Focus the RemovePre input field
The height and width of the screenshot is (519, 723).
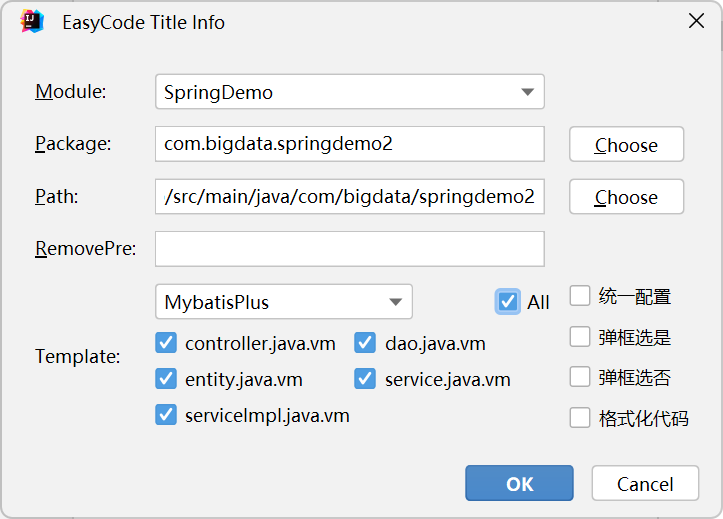pyautogui.click(x=349, y=249)
